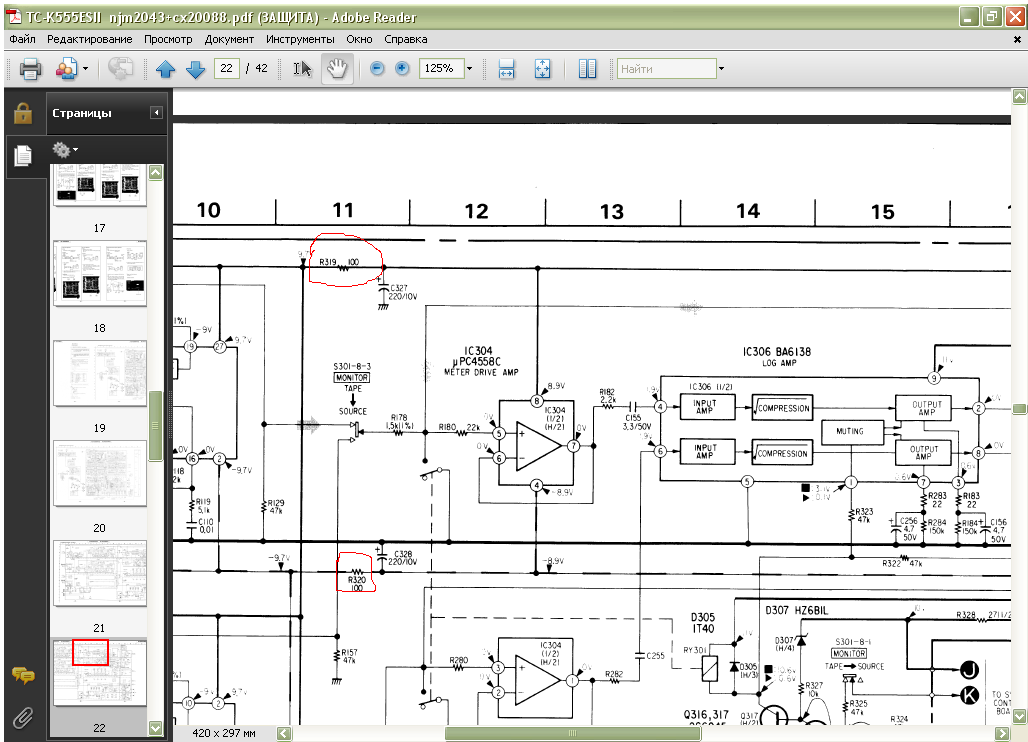Open the Attachments paperclip panel
1028x742 pixels.
click(x=23, y=717)
